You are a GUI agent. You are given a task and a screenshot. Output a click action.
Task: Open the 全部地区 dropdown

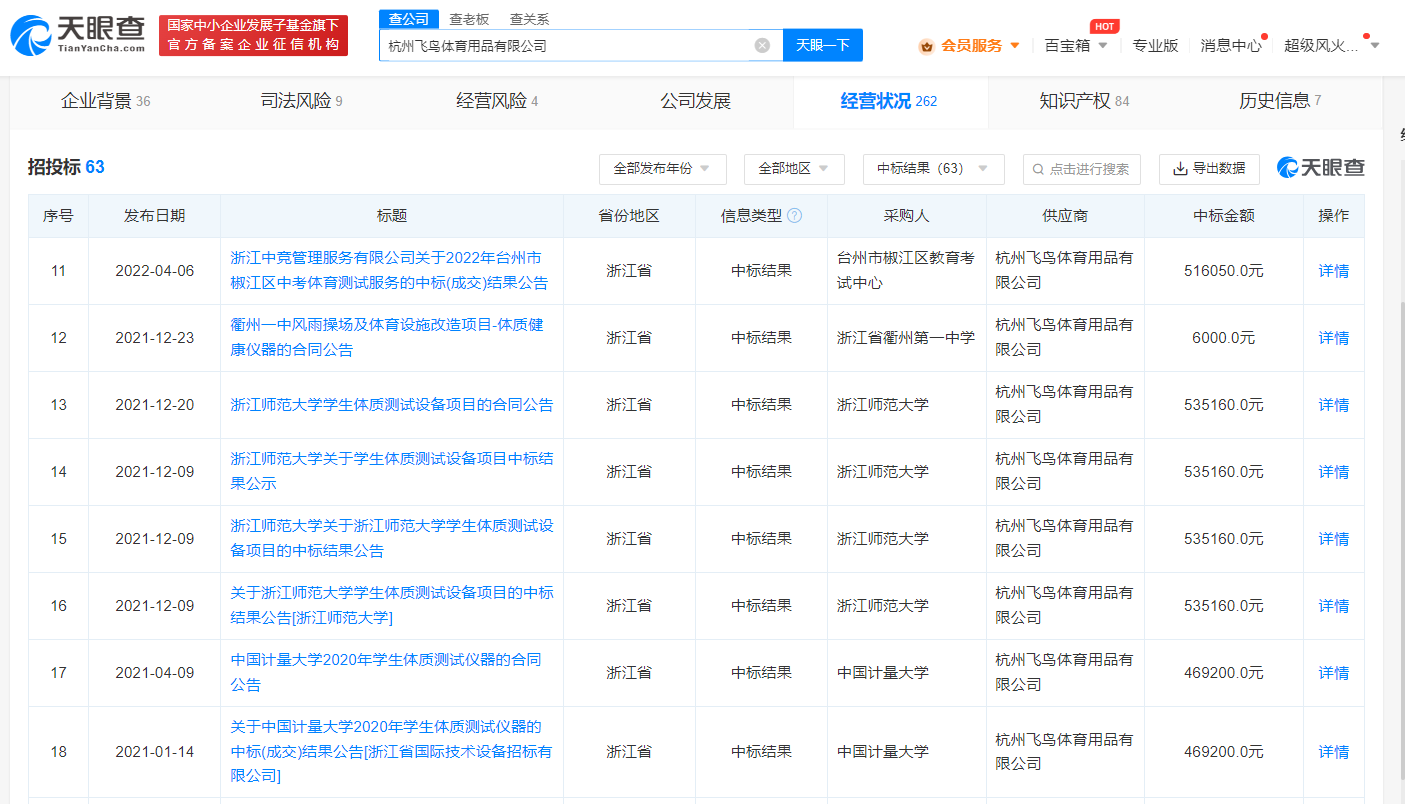point(794,169)
